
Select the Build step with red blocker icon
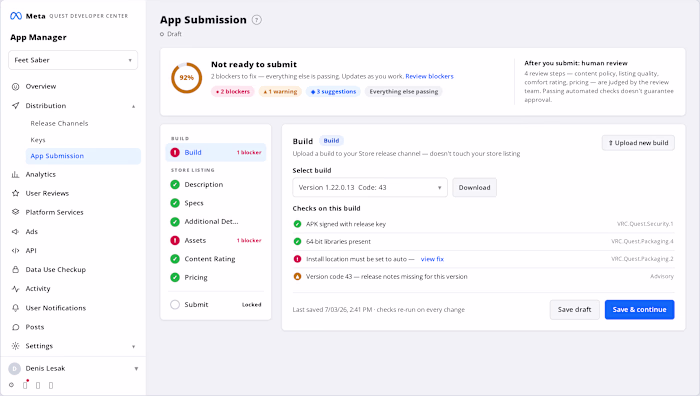click(216, 152)
